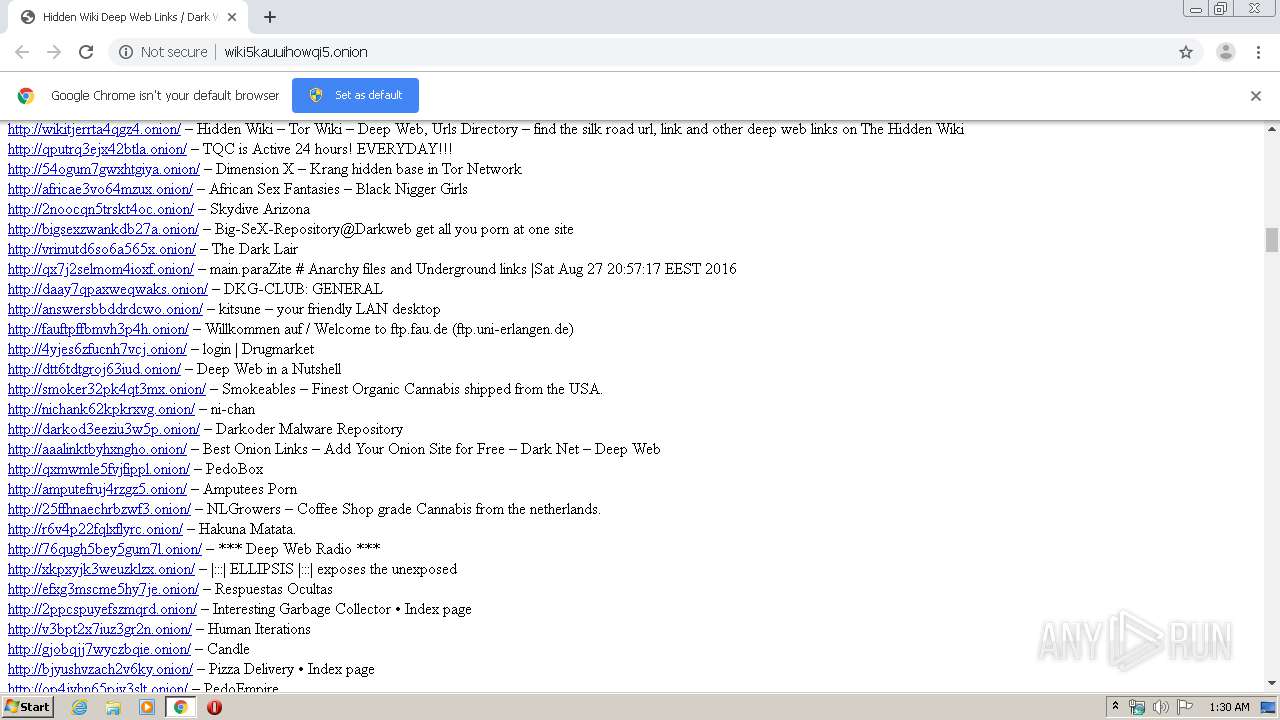
Task: Open the bjyushvzach2v6ky.onion link
Action: click(x=100, y=669)
